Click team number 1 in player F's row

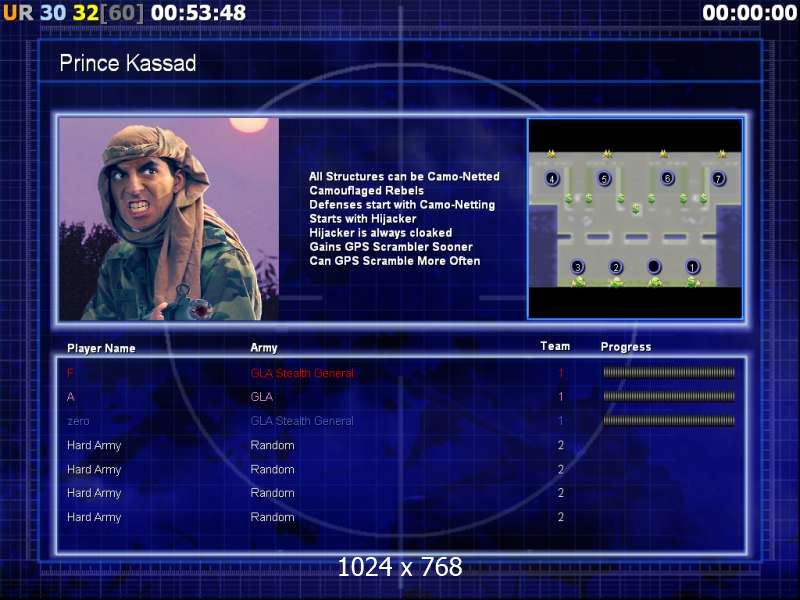click(561, 373)
